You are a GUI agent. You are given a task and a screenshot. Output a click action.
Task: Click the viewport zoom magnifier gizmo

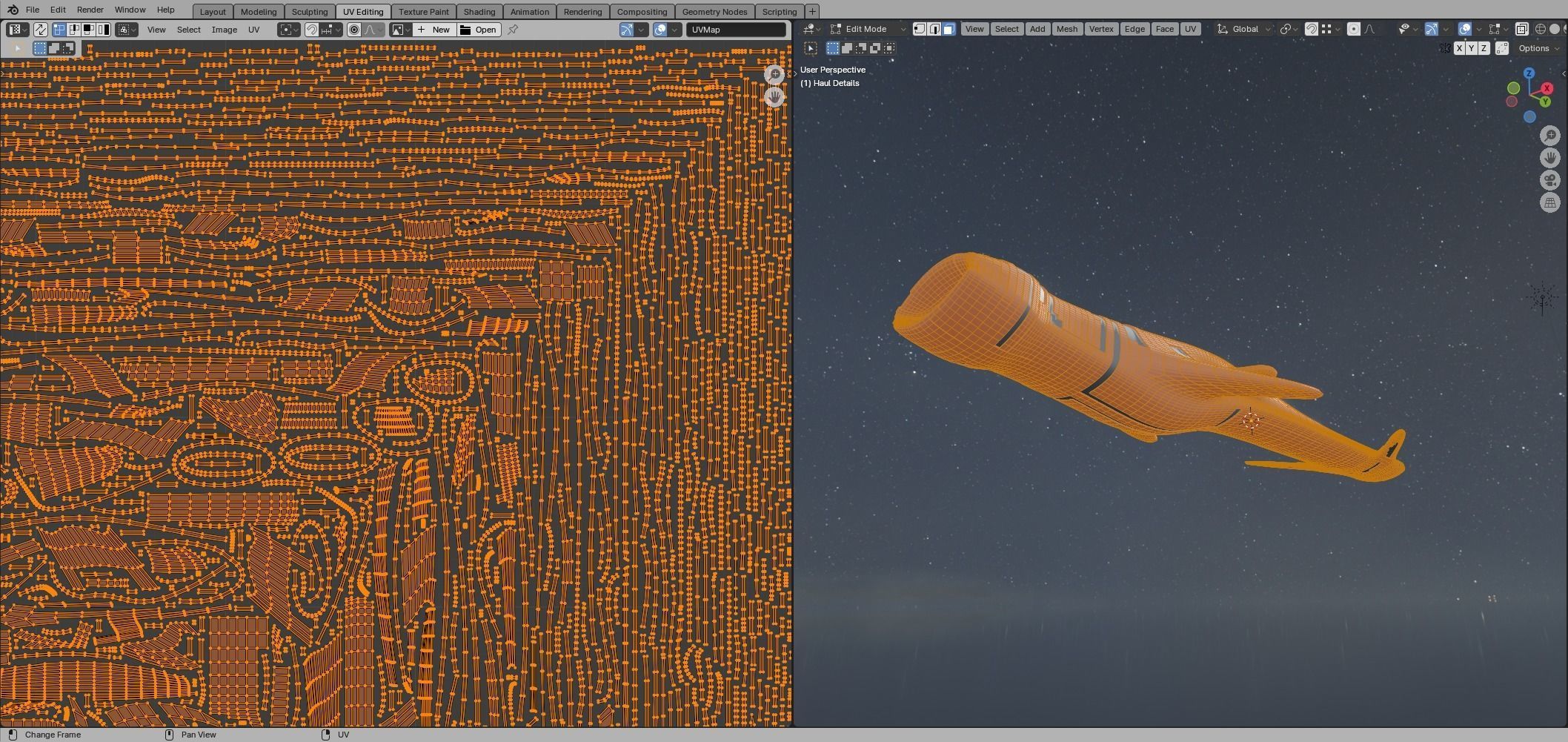click(x=1550, y=136)
